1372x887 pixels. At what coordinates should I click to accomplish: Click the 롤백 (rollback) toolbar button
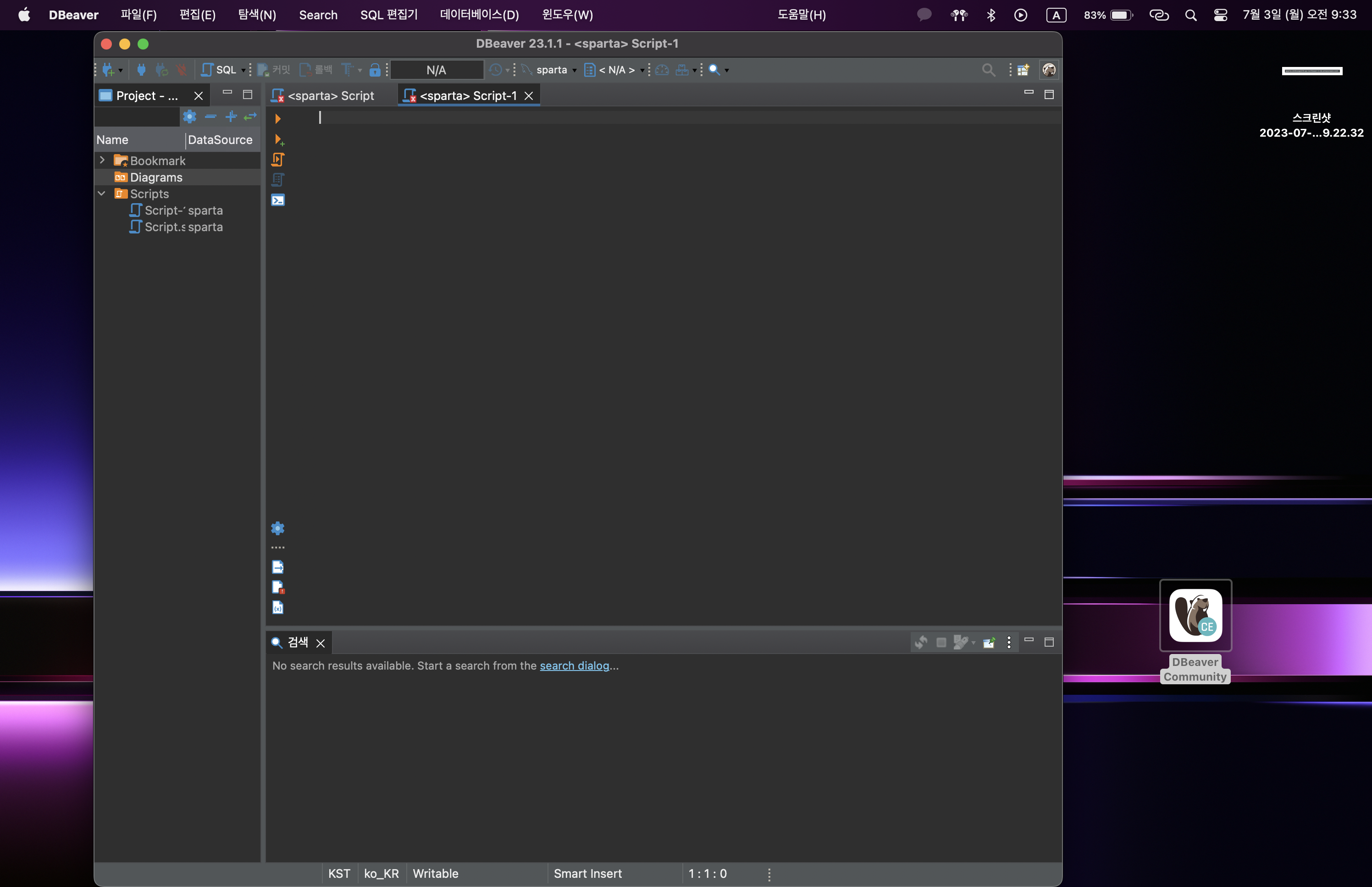pyautogui.click(x=316, y=70)
